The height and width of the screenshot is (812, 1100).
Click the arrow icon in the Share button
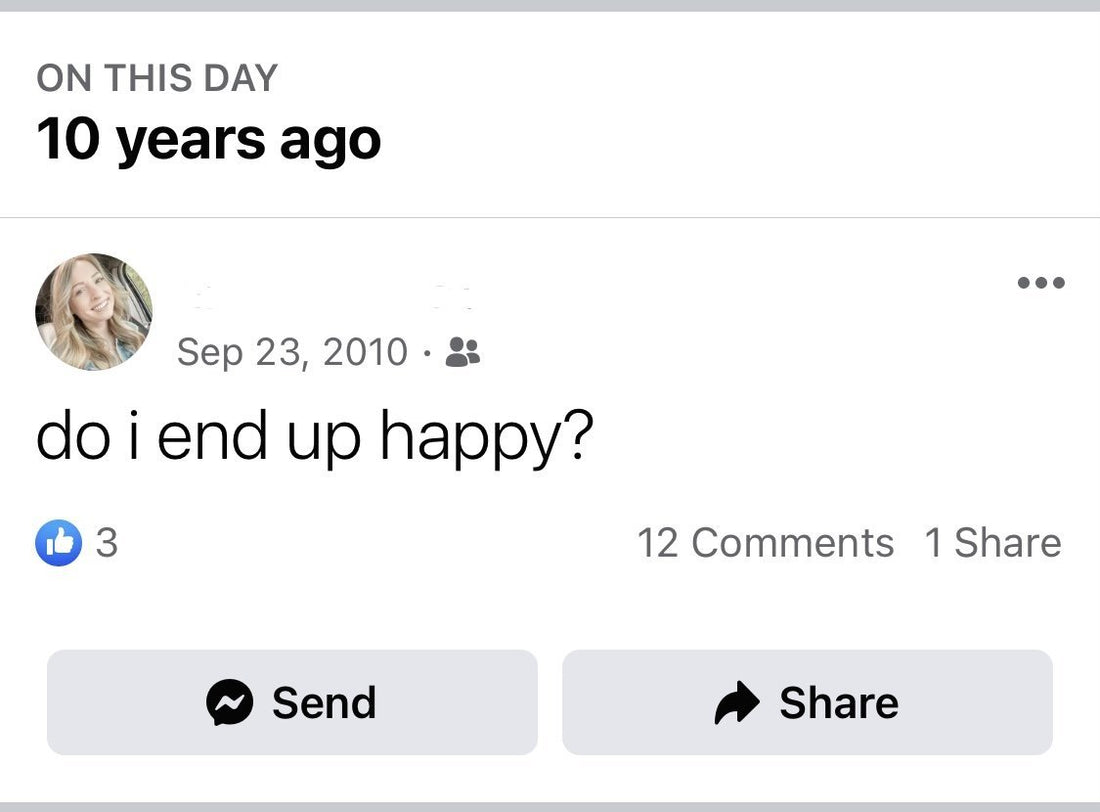click(738, 703)
